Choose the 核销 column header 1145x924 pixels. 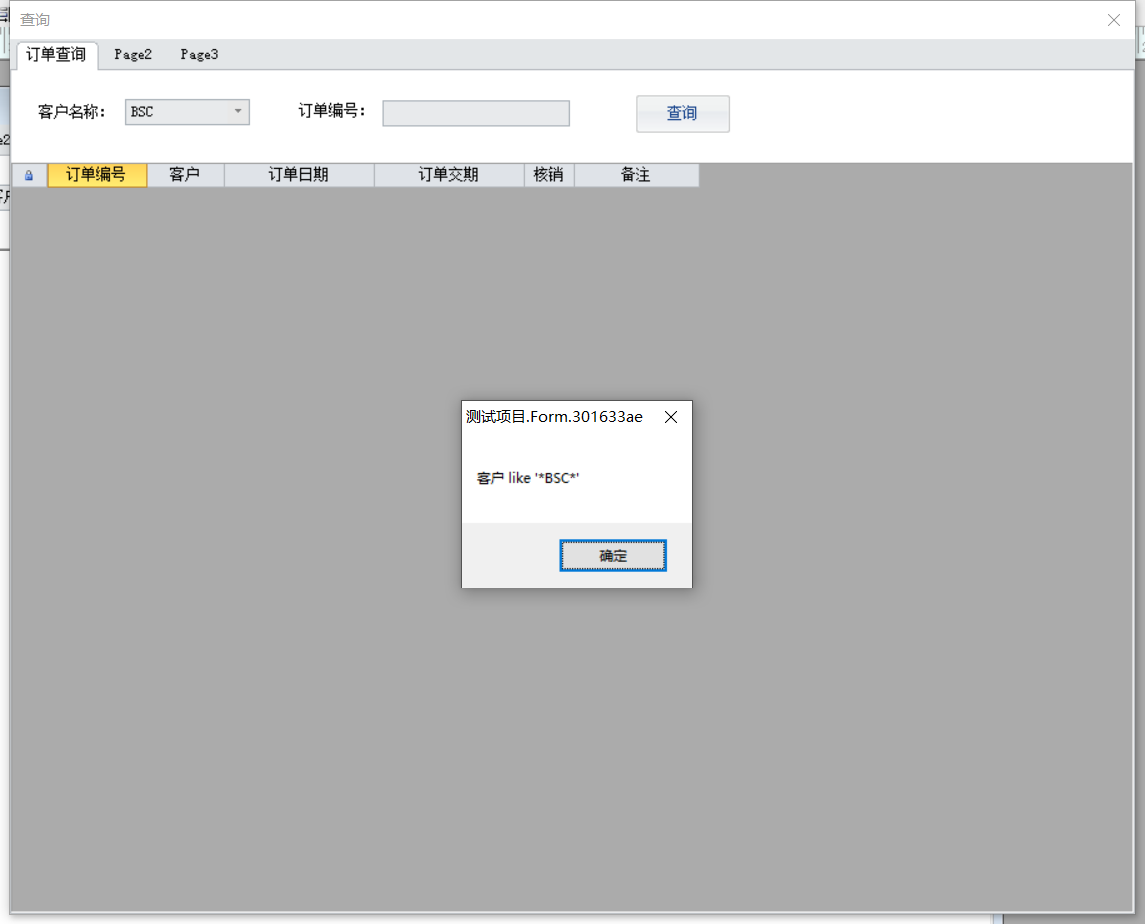(x=548, y=175)
